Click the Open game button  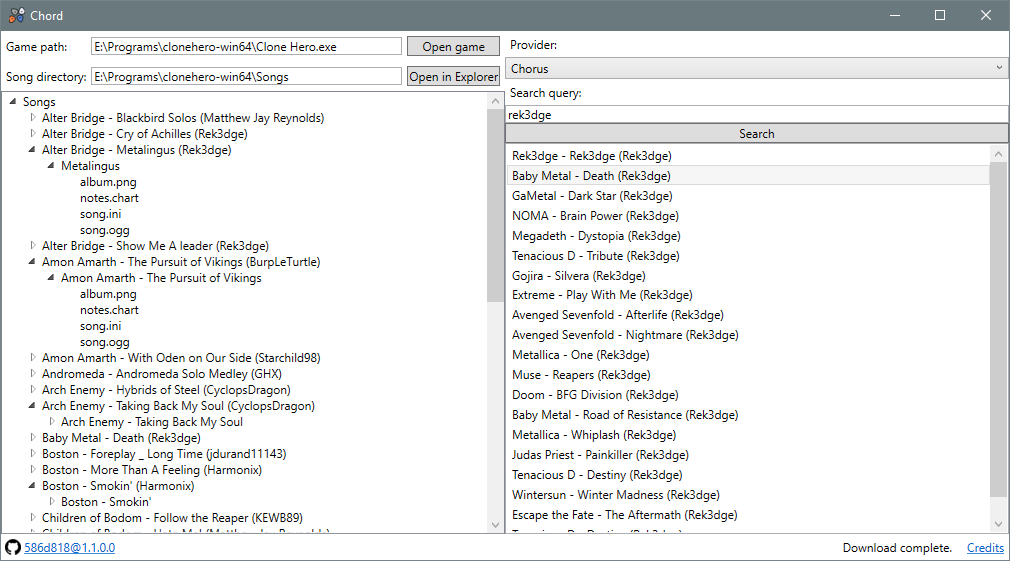(453, 46)
